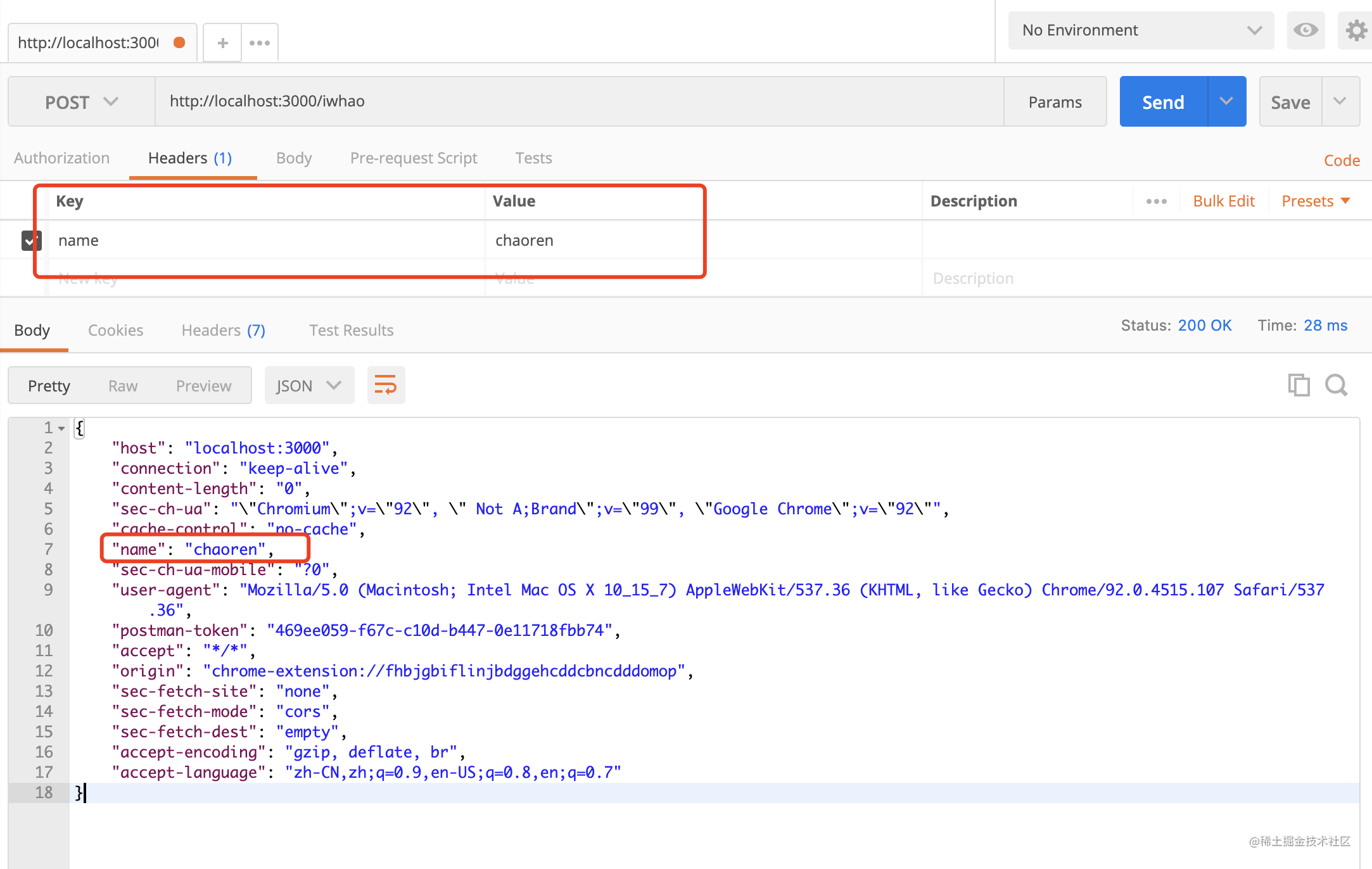Click the tab options ellipsis icon
The width and height of the screenshot is (1372, 869).
pyautogui.click(x=260, y=43)
